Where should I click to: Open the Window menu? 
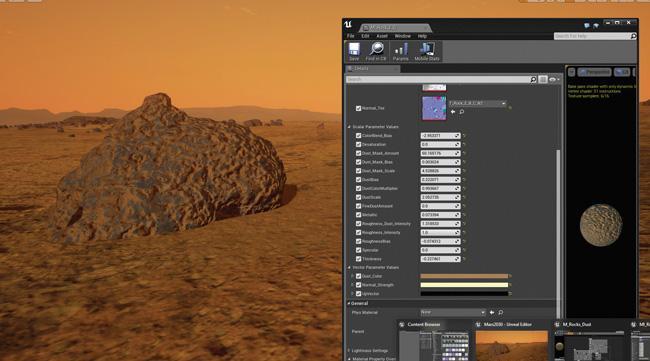click(402, 36)
